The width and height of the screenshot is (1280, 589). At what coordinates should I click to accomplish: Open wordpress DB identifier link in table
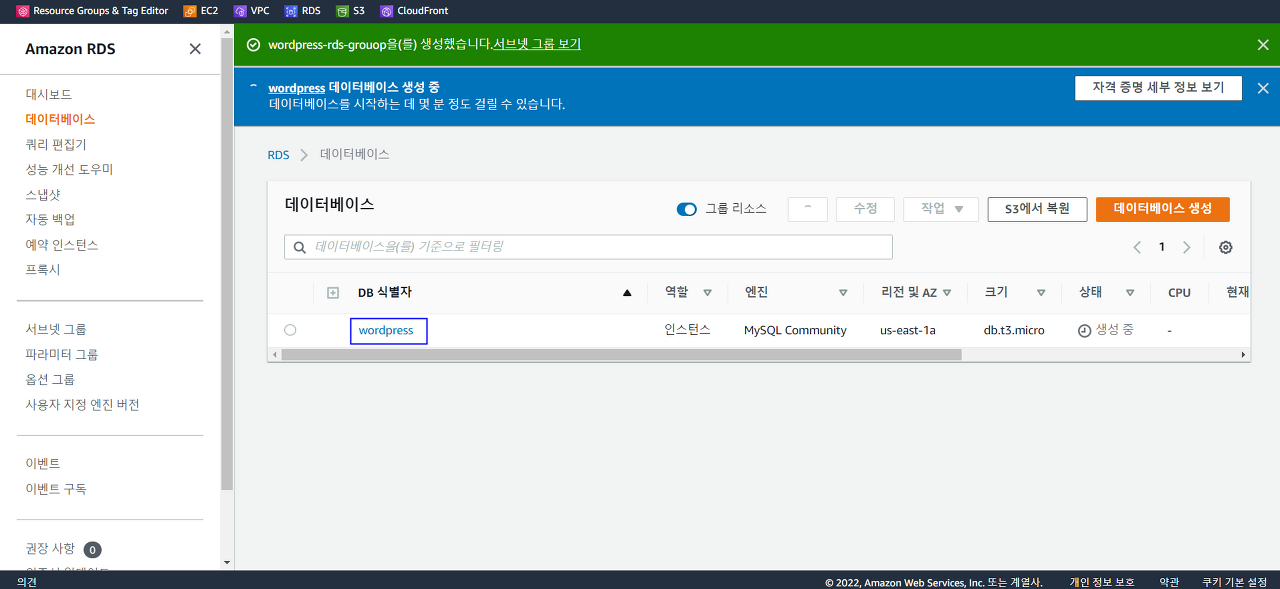(x=386, y=330)
